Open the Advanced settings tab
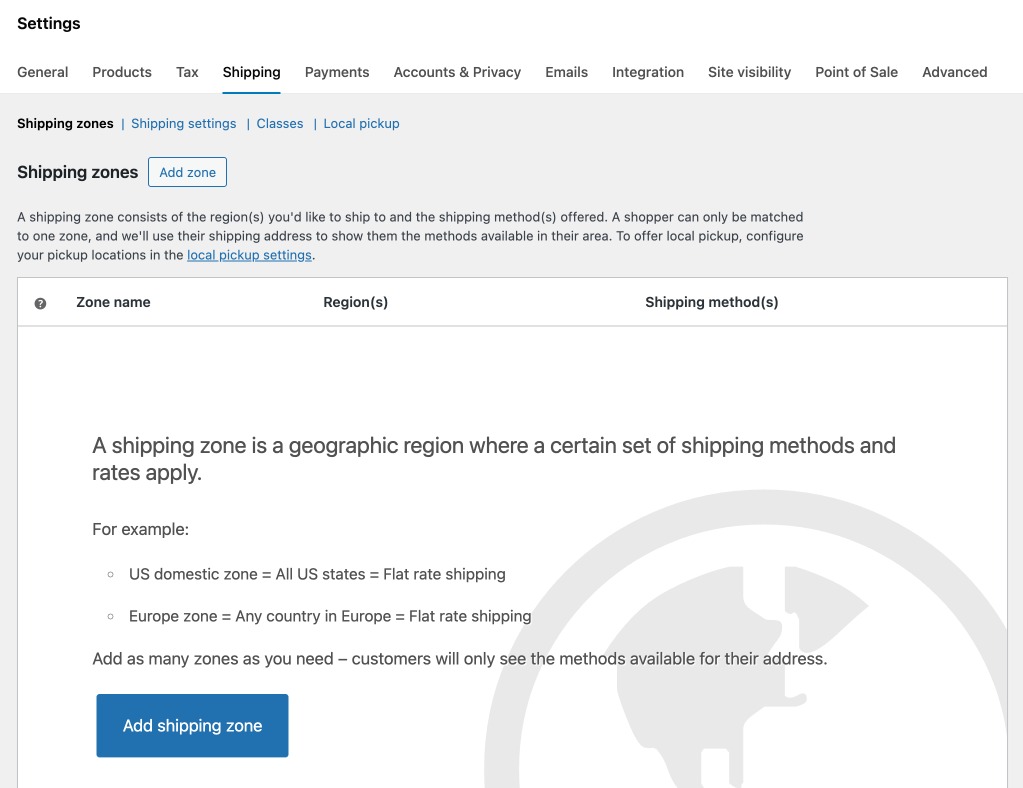 tap(954, 72)
